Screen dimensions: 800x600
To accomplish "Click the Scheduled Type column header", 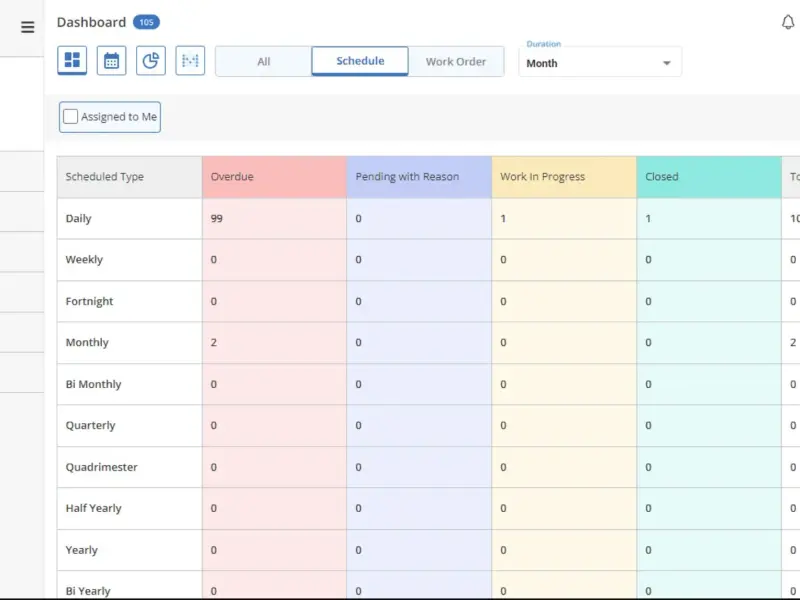I will (x=130, y=177).
